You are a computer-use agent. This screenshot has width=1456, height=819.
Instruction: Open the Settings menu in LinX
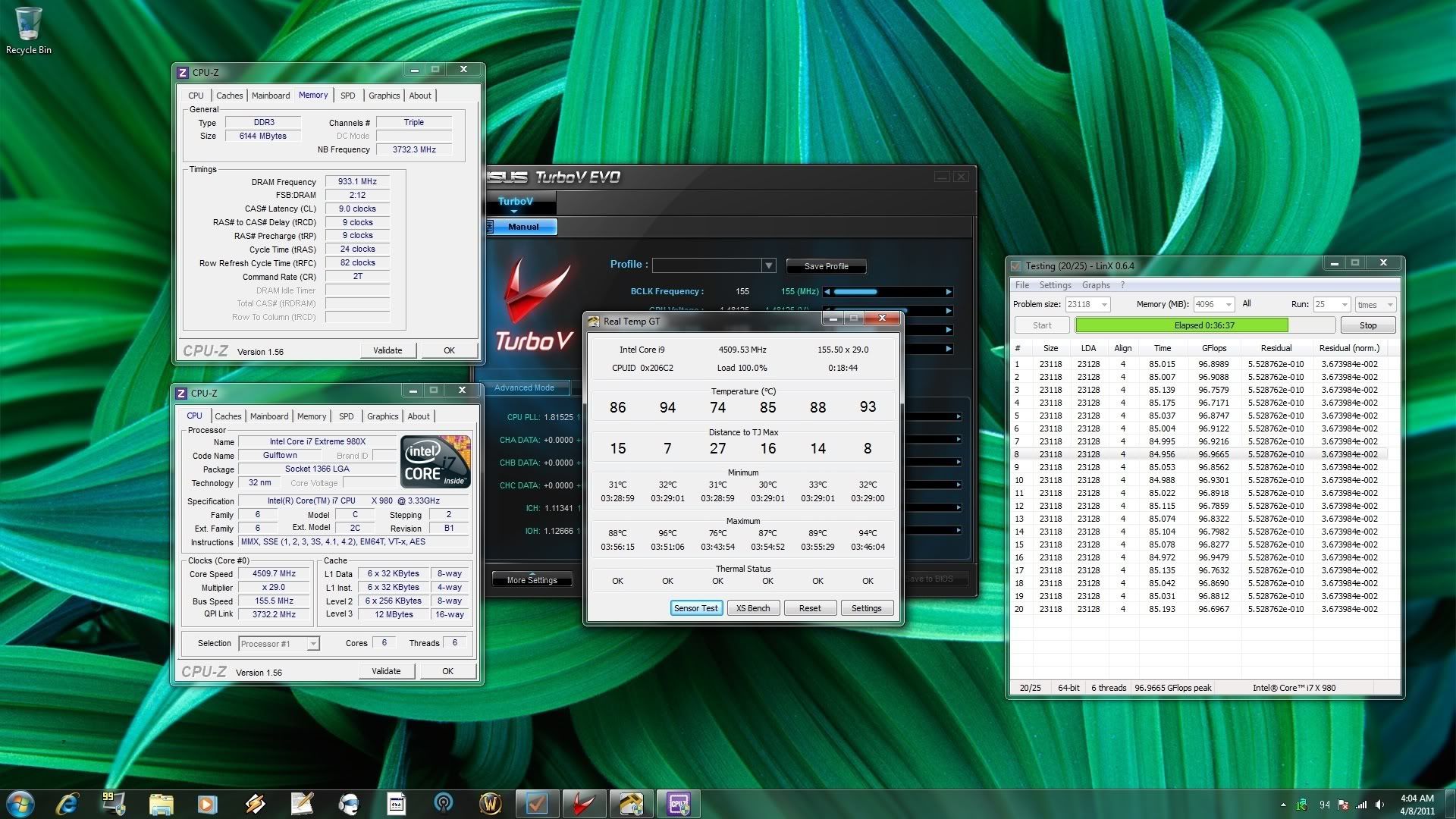click(1055, 285)
